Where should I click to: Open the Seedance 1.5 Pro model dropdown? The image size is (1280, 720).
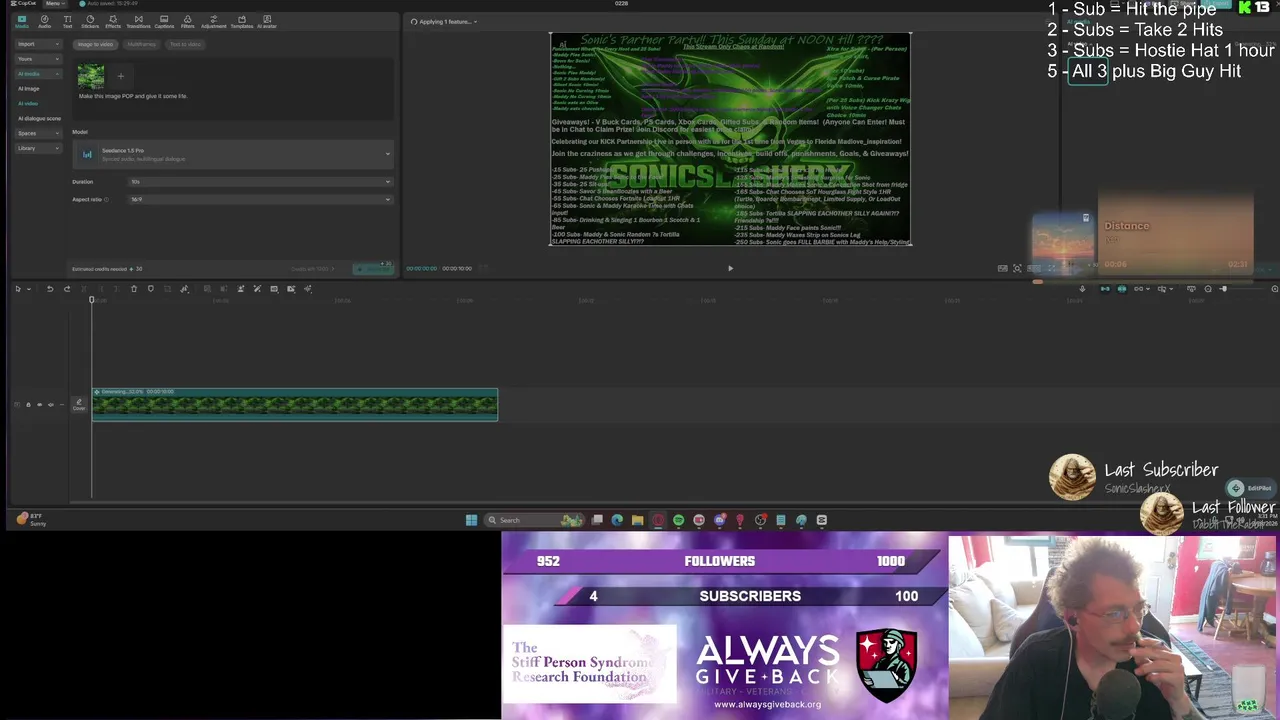pos(234,154)
